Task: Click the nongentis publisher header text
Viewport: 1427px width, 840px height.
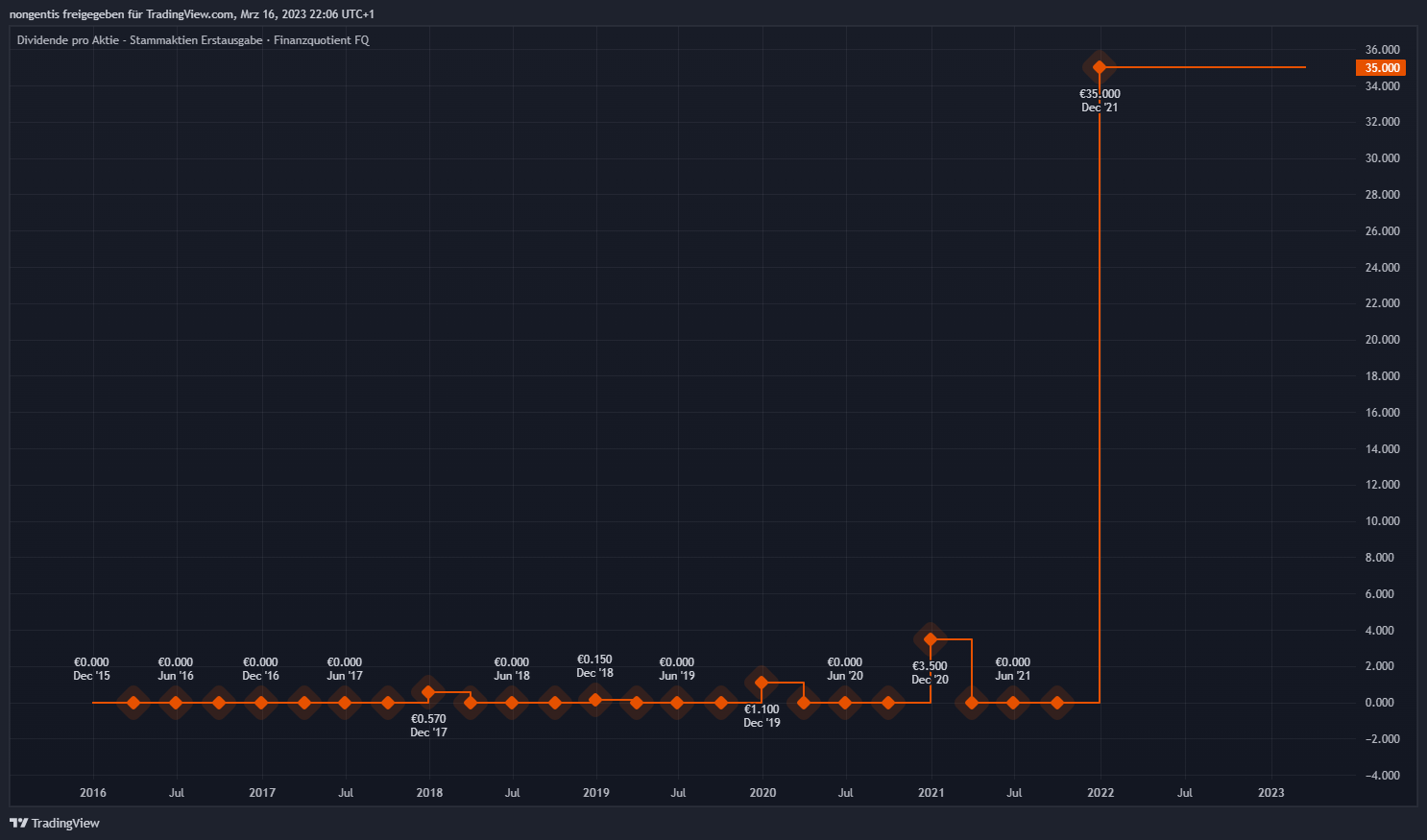Action: 192,14
